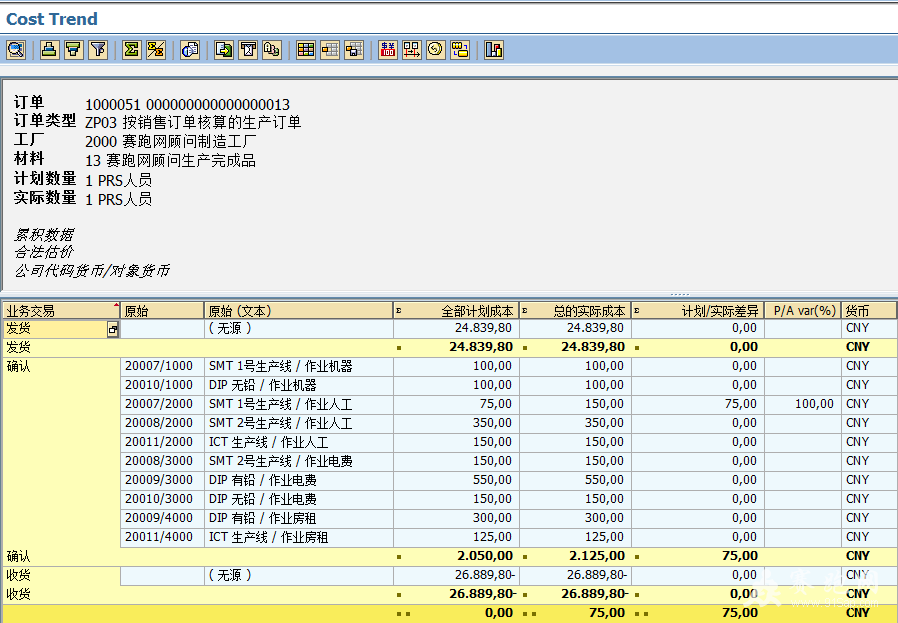Select cell 20010/1000
Viewport: 898px width, 623px height.
162,385
